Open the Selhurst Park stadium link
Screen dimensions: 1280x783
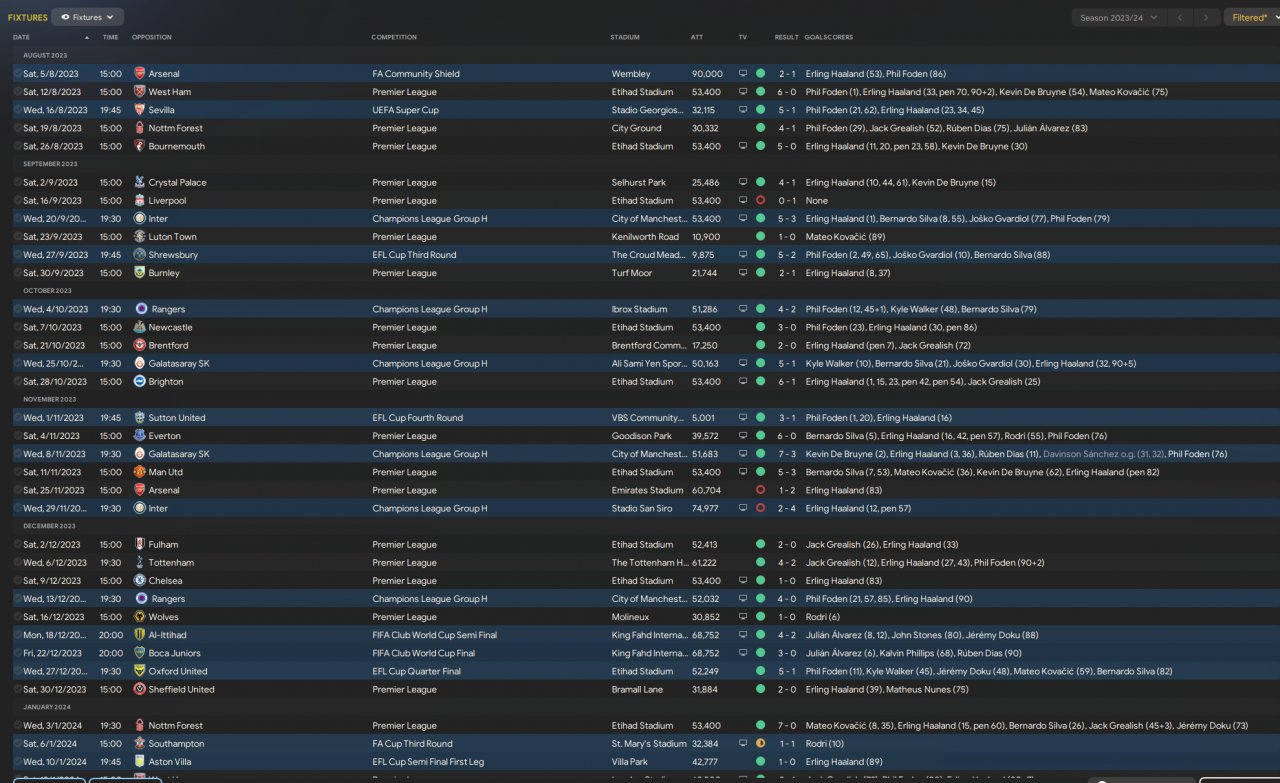point(639,183)
